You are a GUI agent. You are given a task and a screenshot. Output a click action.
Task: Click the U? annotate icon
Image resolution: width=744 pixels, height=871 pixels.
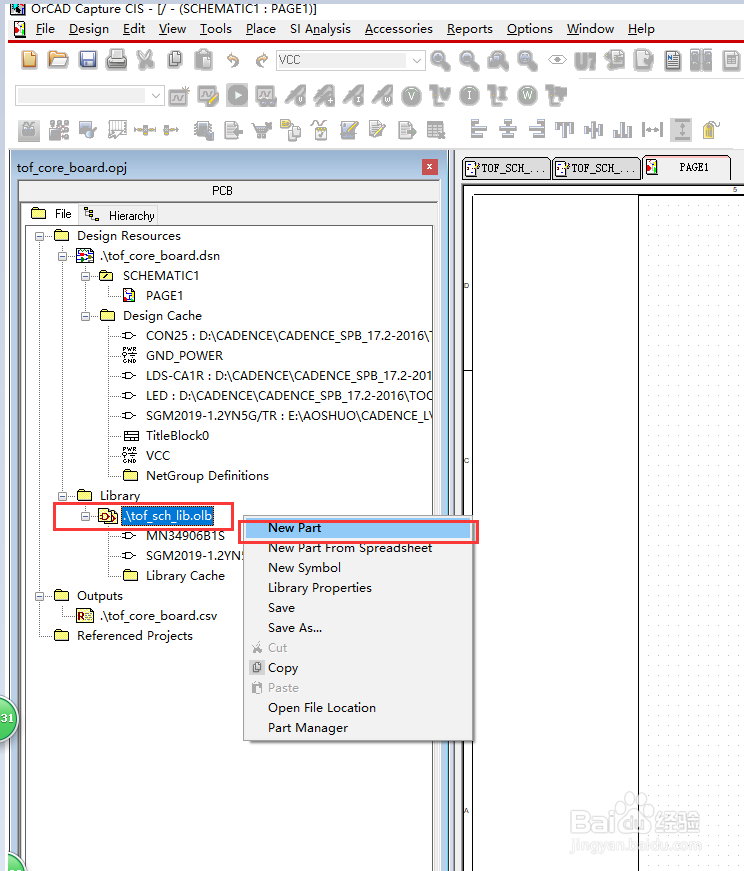point(585,61)
